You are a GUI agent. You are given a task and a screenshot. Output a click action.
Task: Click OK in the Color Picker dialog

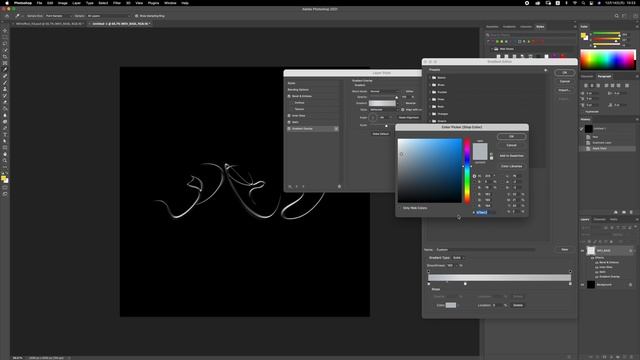point(511,137)
